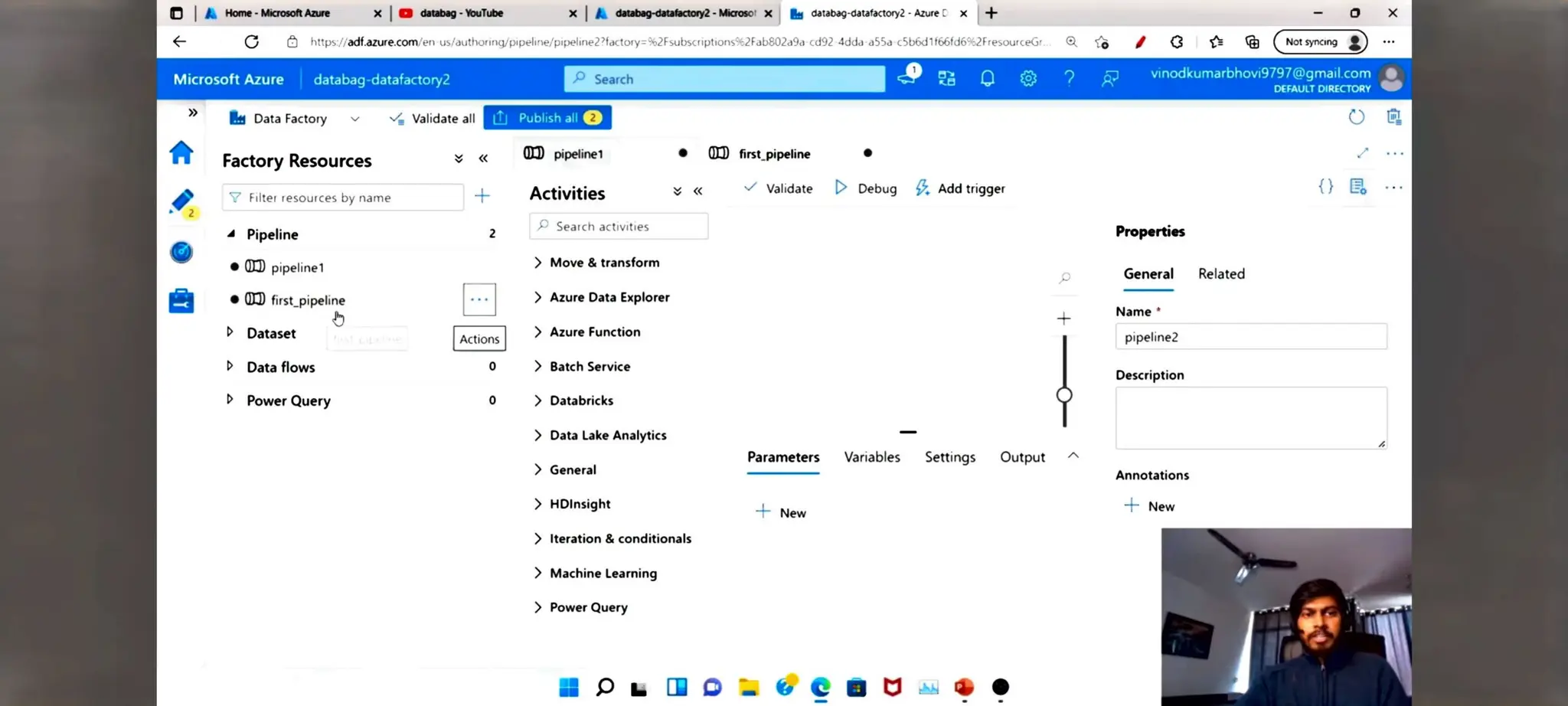Viewport: 1568px width, 706px height.
Task: Click Add trigger button
Action: (961, 188)
